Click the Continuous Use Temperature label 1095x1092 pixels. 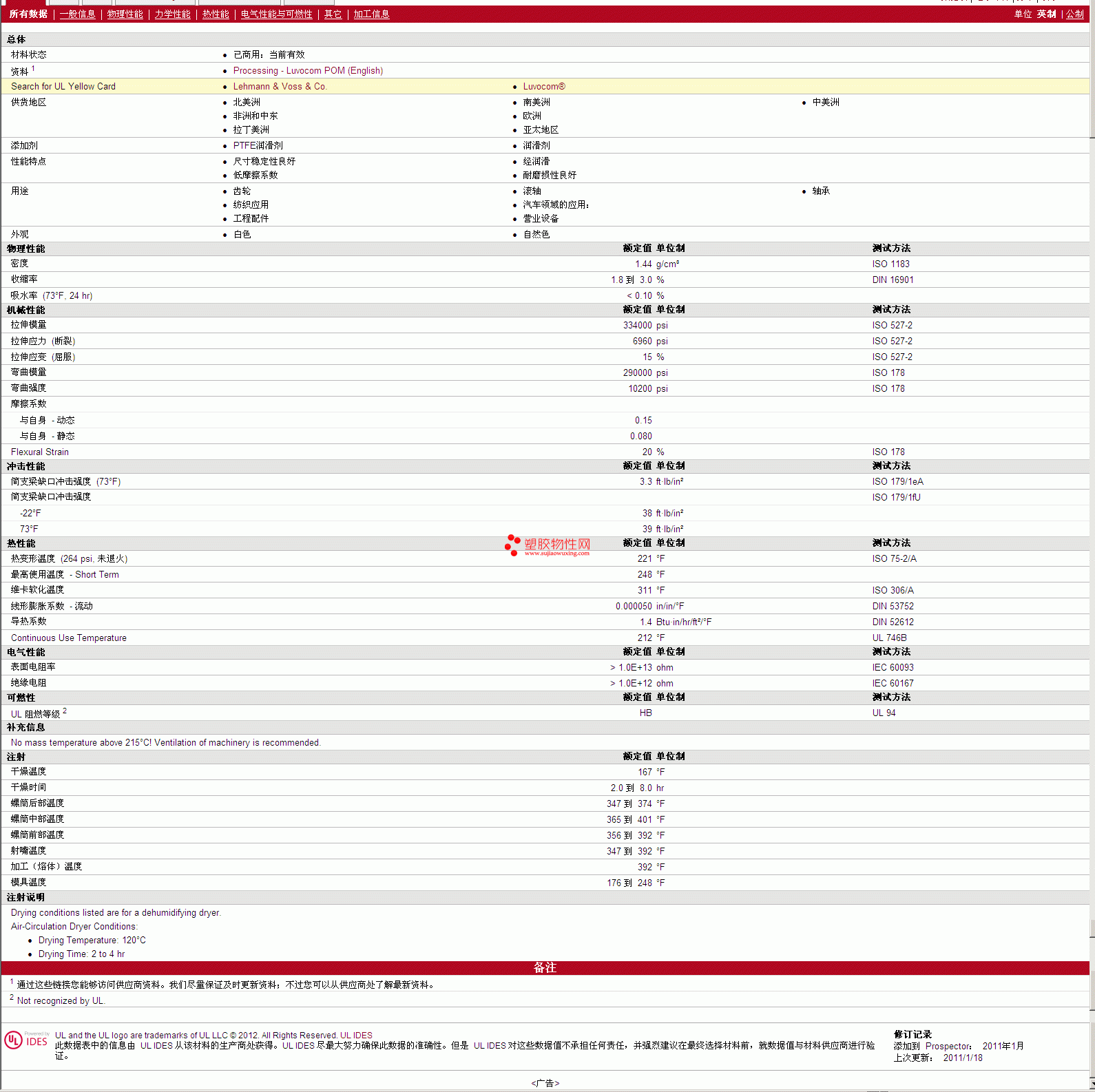pyautogui.click(x=69, y=638)
